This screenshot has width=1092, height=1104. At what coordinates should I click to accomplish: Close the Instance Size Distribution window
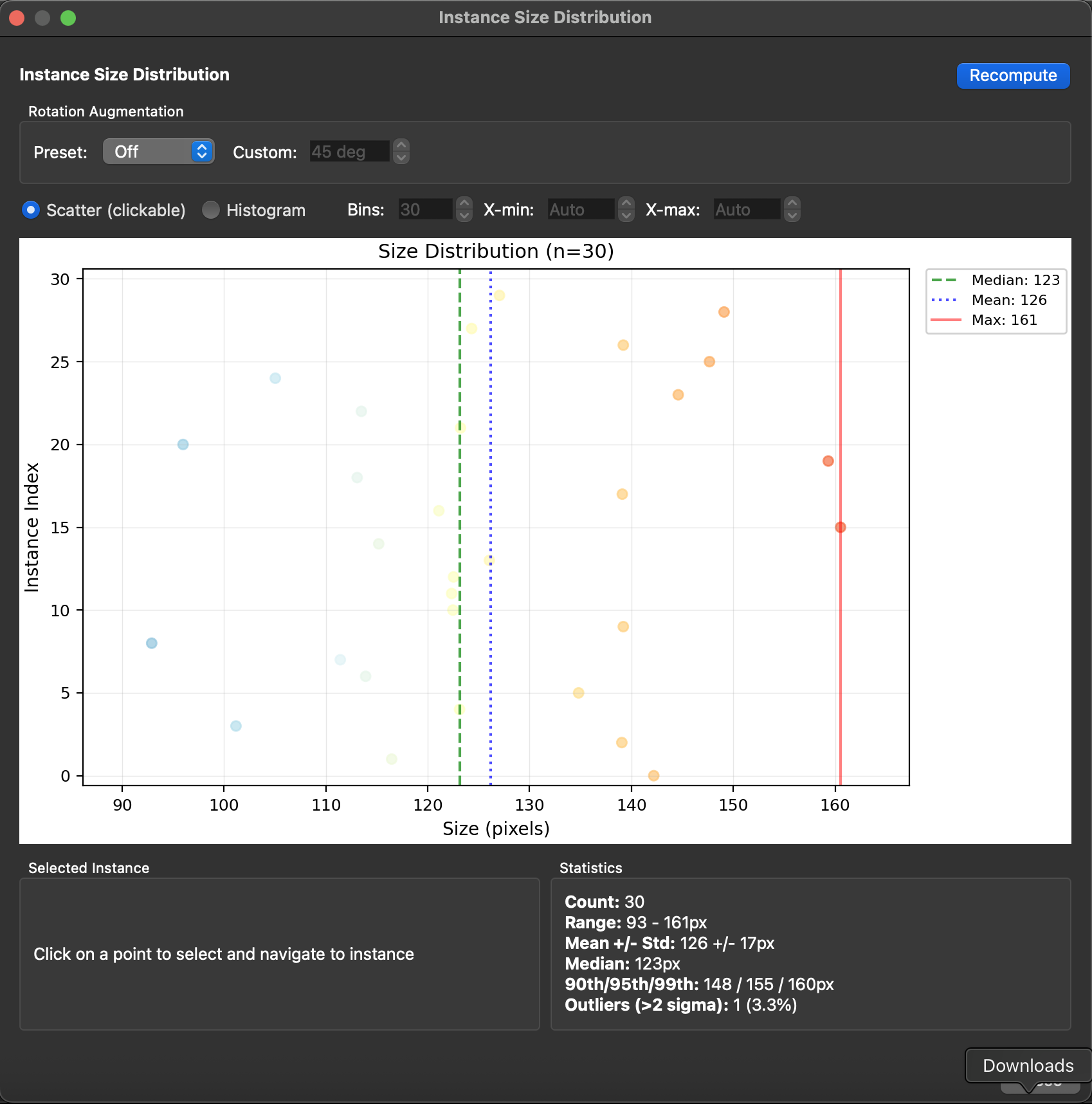coord(17,18)
